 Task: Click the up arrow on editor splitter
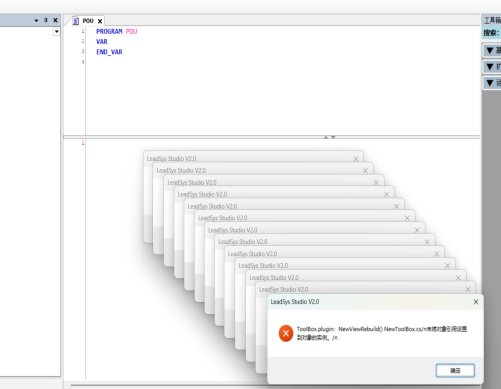(326, 137)
